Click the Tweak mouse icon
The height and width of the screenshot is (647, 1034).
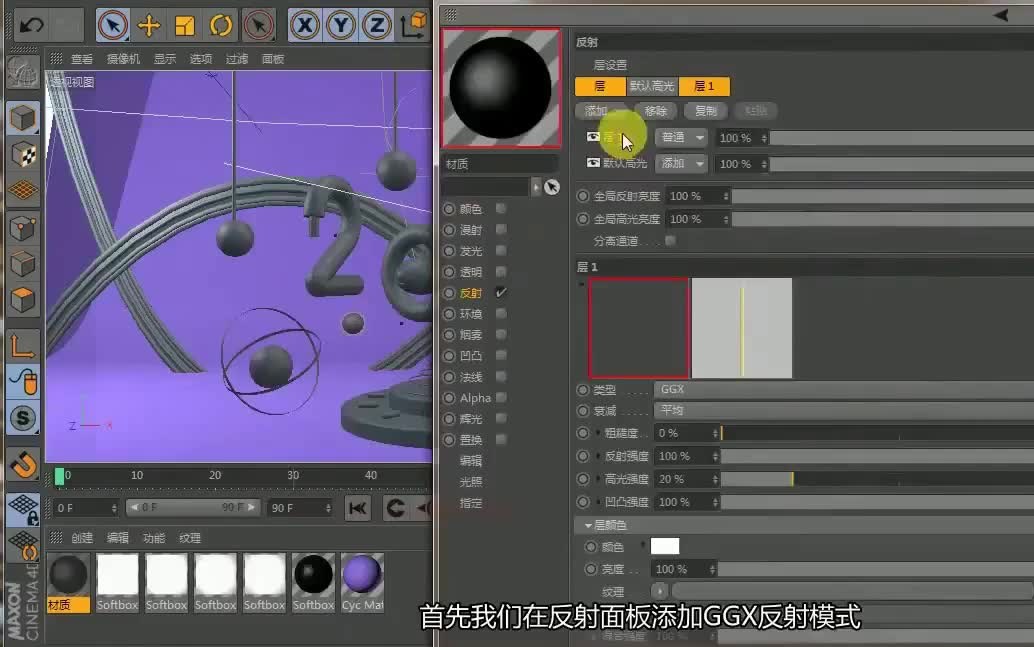click(23, 381)
